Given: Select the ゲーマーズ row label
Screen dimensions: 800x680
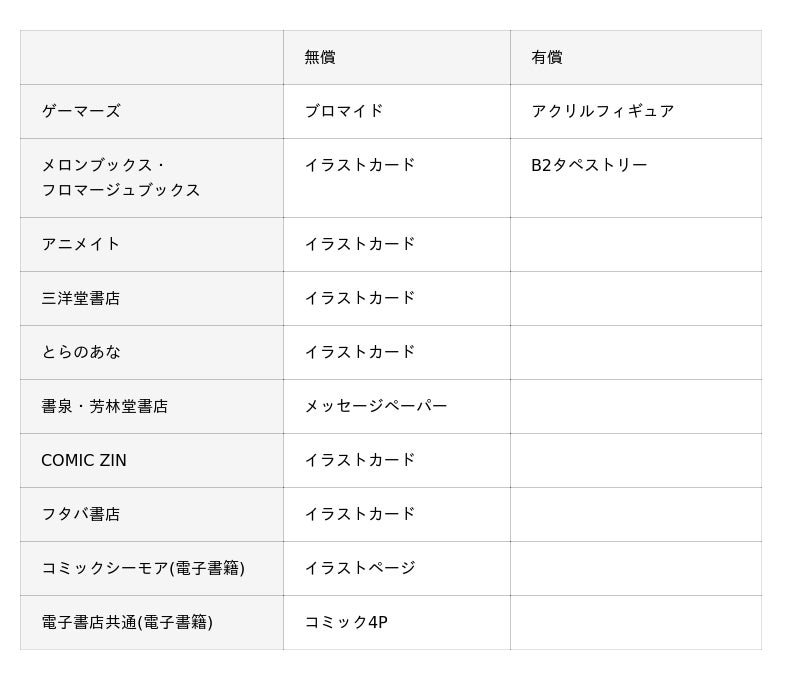Looking at the screenshot, I should [81, 111].
